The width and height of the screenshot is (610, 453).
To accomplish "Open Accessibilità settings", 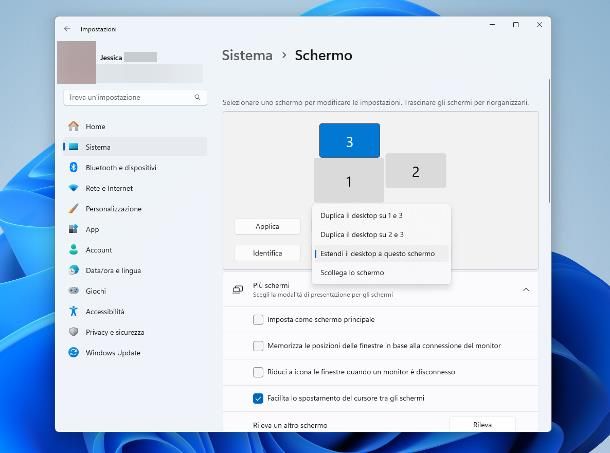I will coord(135,311).
